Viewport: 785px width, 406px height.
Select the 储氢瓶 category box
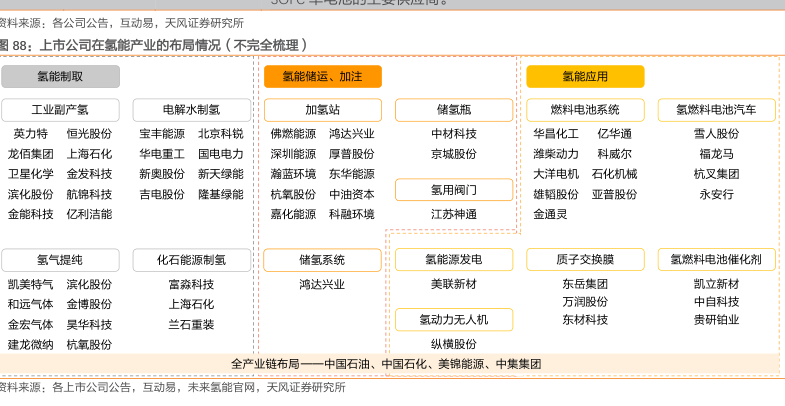click(x=454, y=110)
